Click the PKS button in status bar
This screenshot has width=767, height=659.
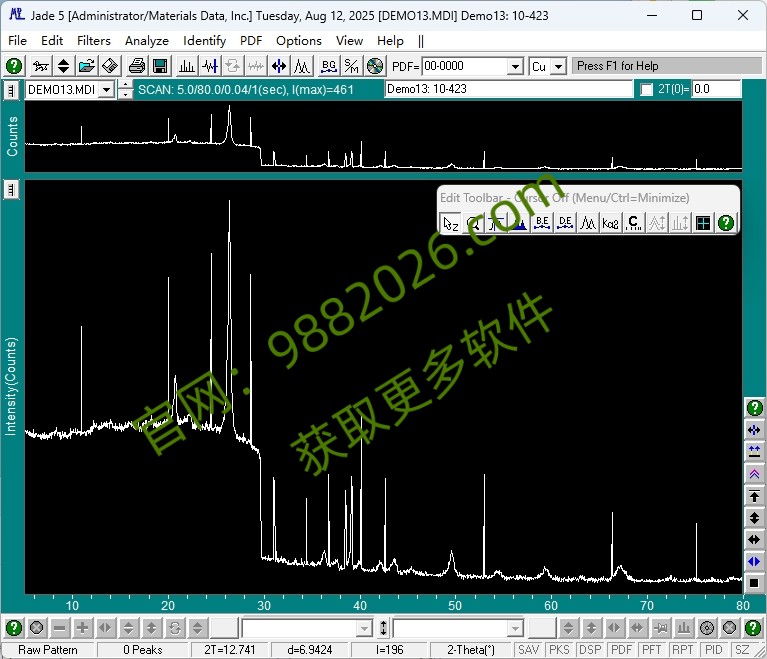[559, 650]
